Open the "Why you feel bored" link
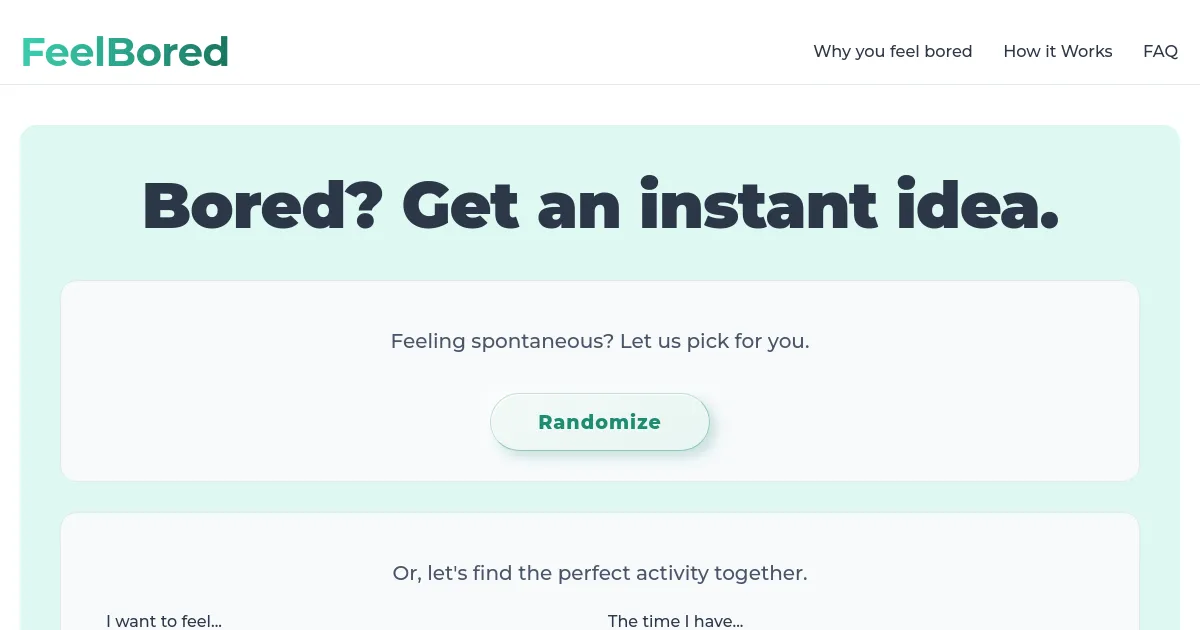Viewport: 1200px width, 630px height. point(892,51)
